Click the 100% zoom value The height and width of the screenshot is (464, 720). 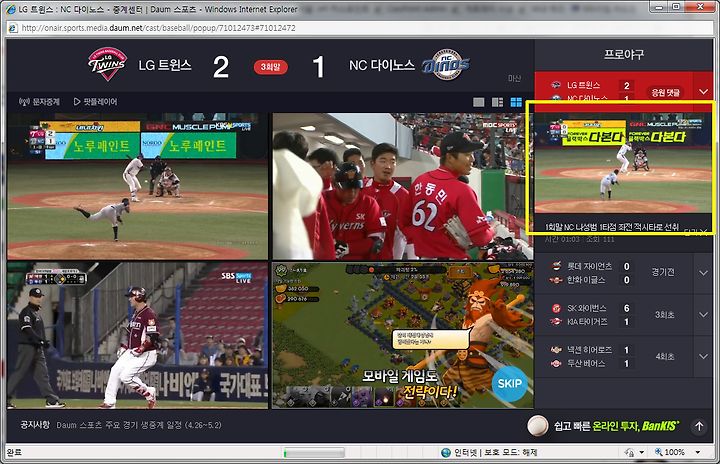(x=675, y=452)
